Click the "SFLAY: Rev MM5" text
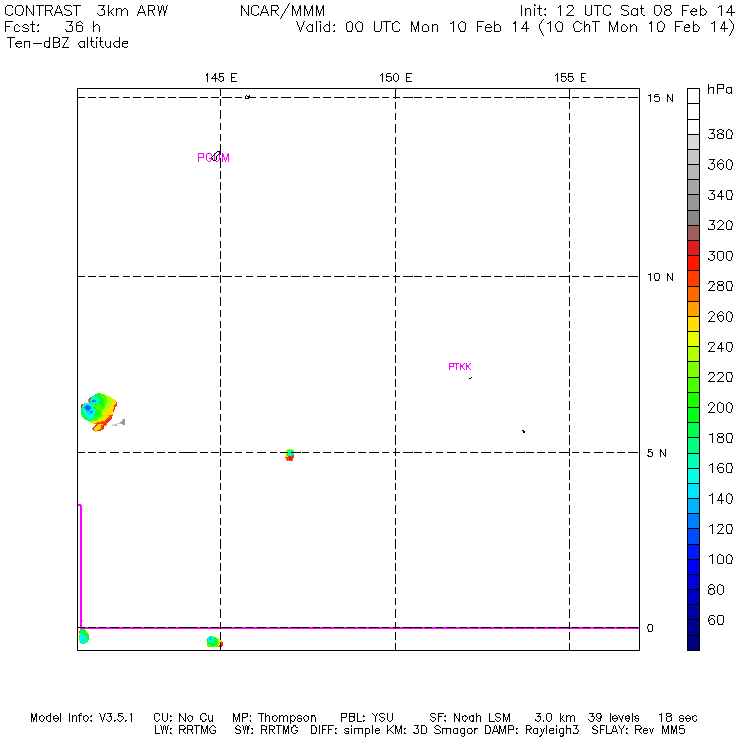 point(638,730)
